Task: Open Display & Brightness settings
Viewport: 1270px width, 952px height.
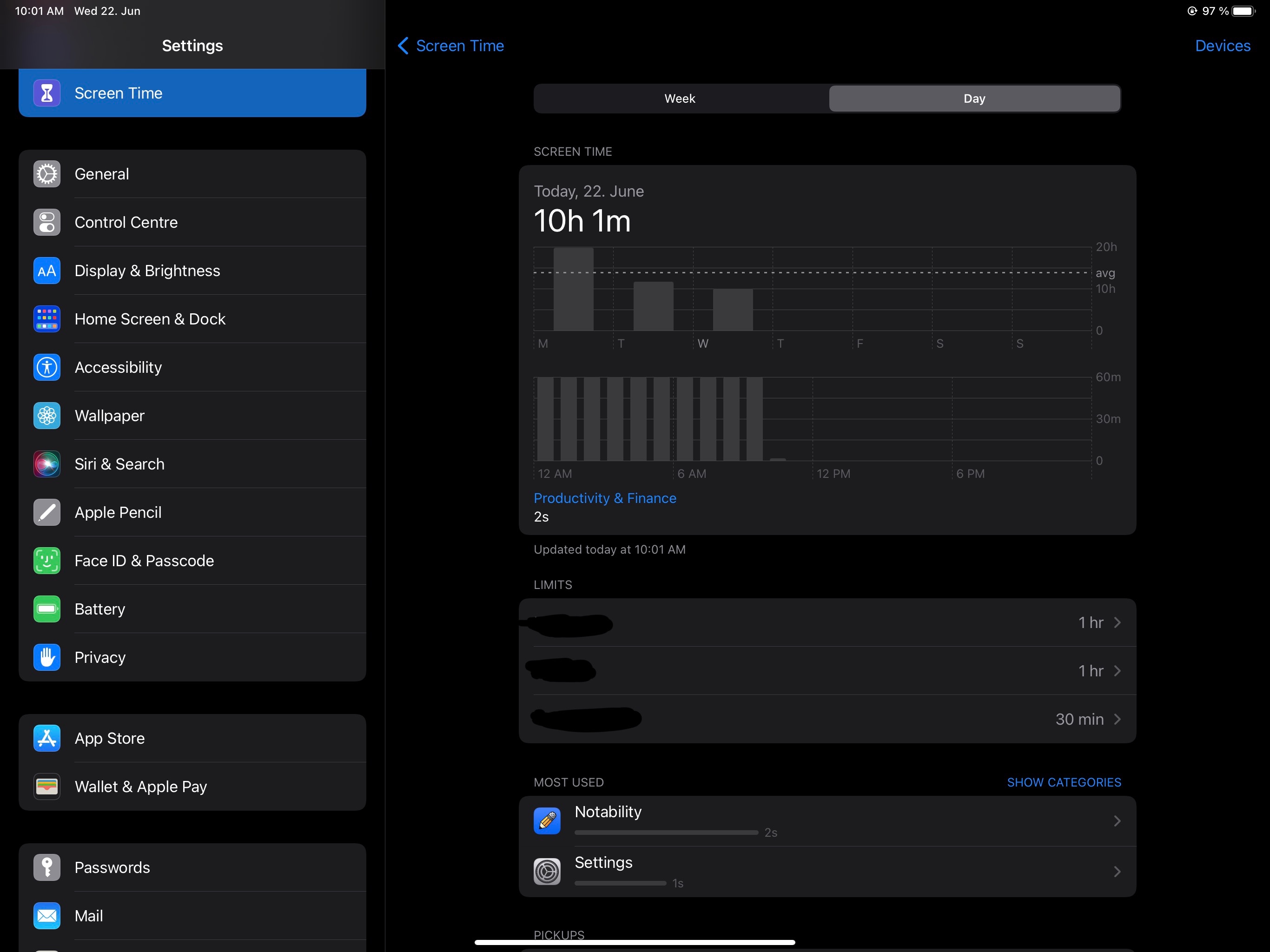Action: 147,271
